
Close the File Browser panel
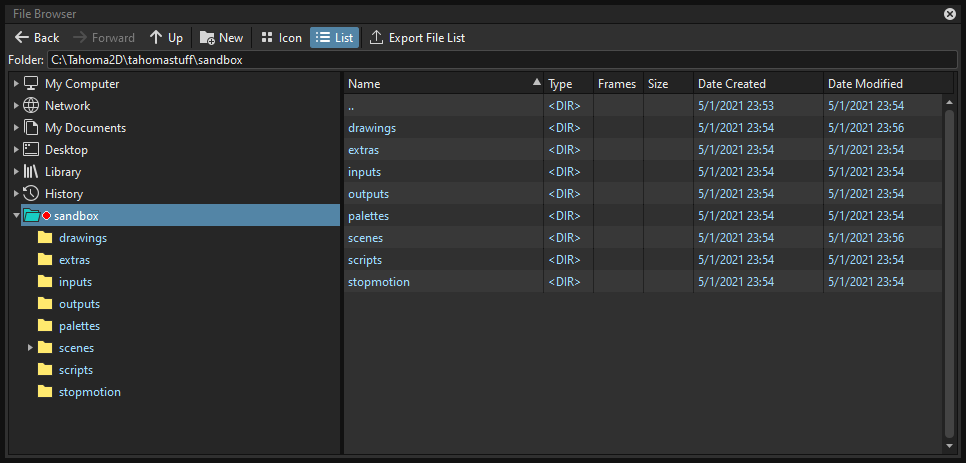tap(949, 14)
